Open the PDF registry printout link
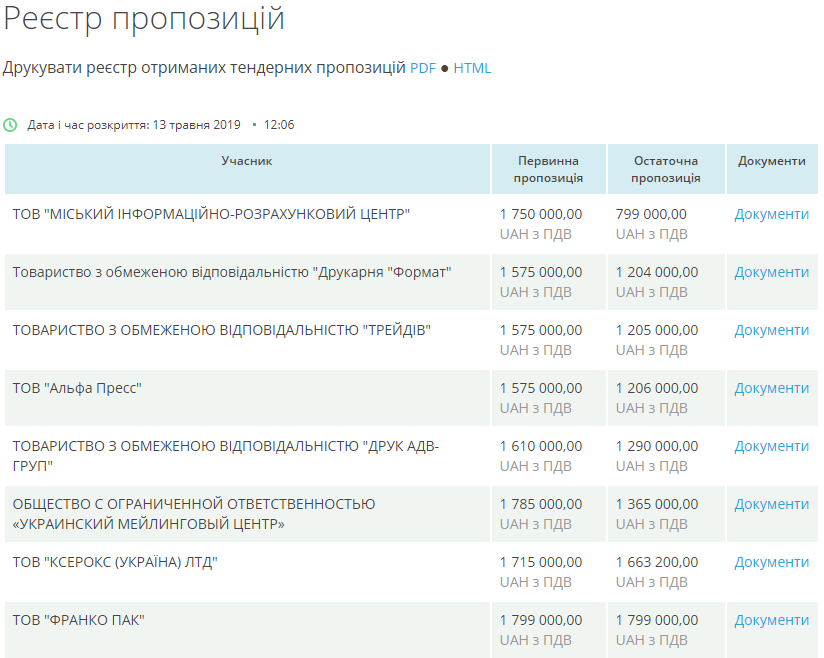 (423, 68)
